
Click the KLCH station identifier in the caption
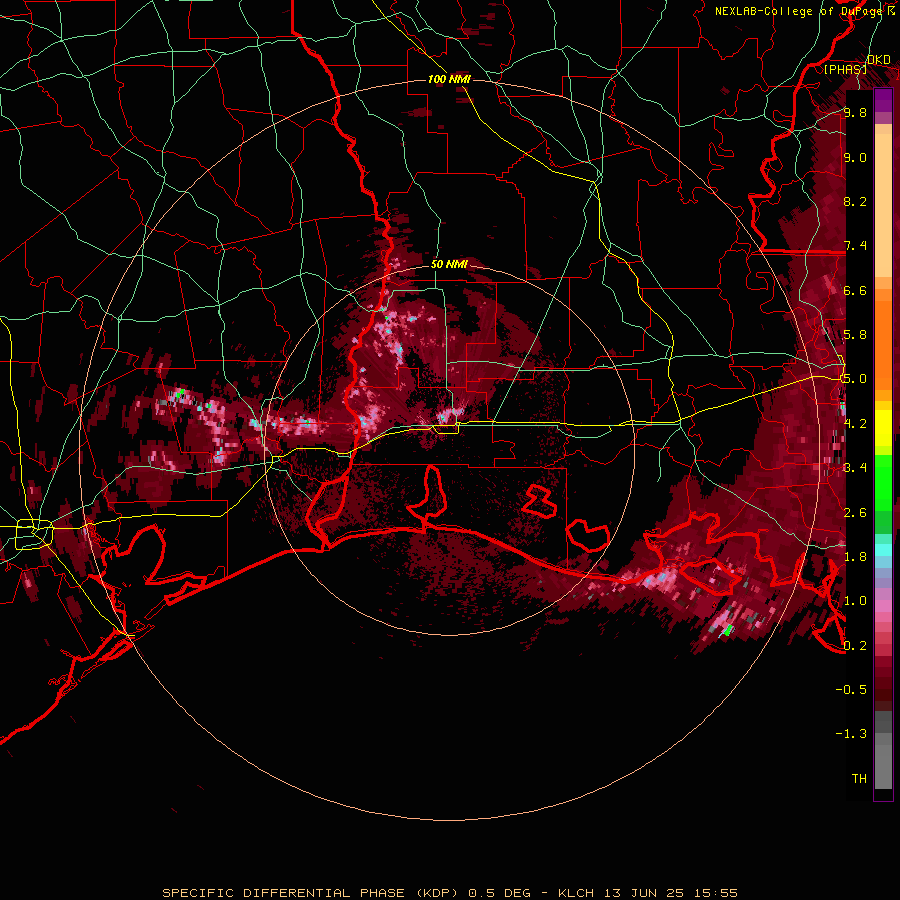pos(576,893)
